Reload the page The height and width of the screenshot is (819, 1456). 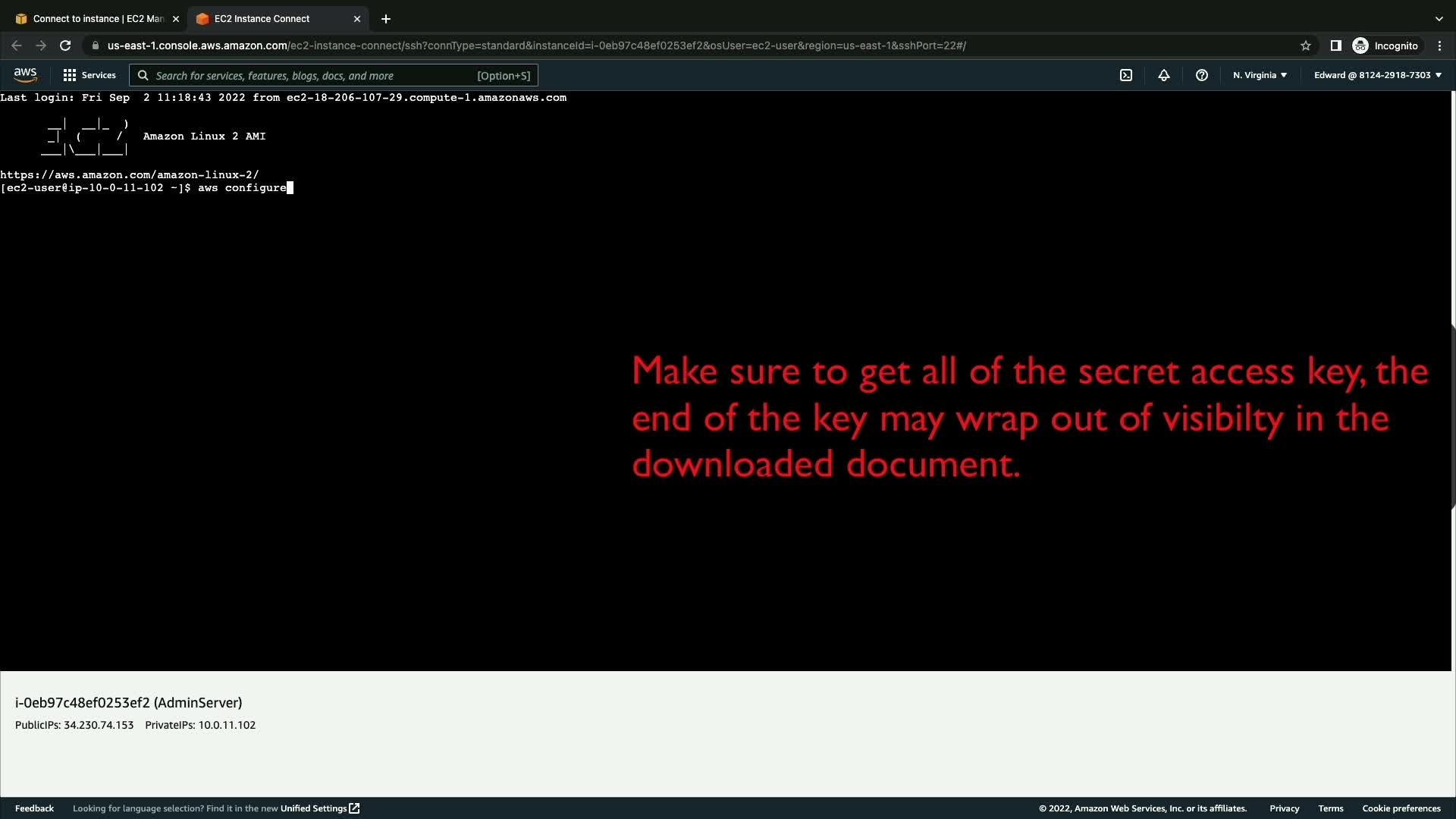point(65,45)
